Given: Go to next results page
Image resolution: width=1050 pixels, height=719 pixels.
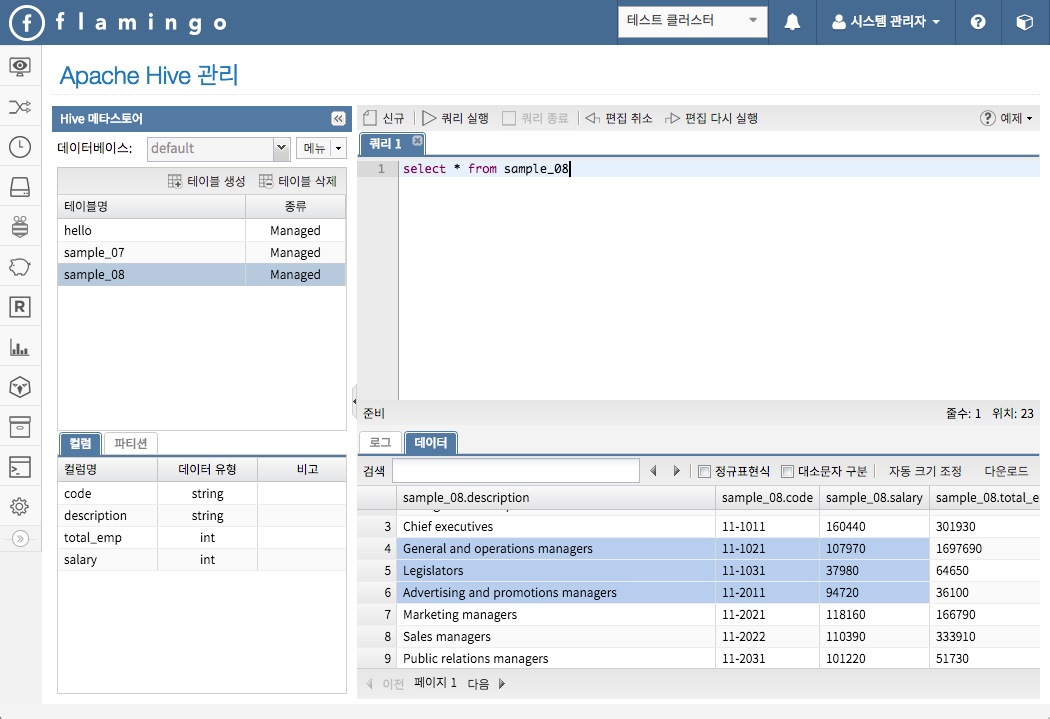Looking at the screenshot, I should point(487,684).
